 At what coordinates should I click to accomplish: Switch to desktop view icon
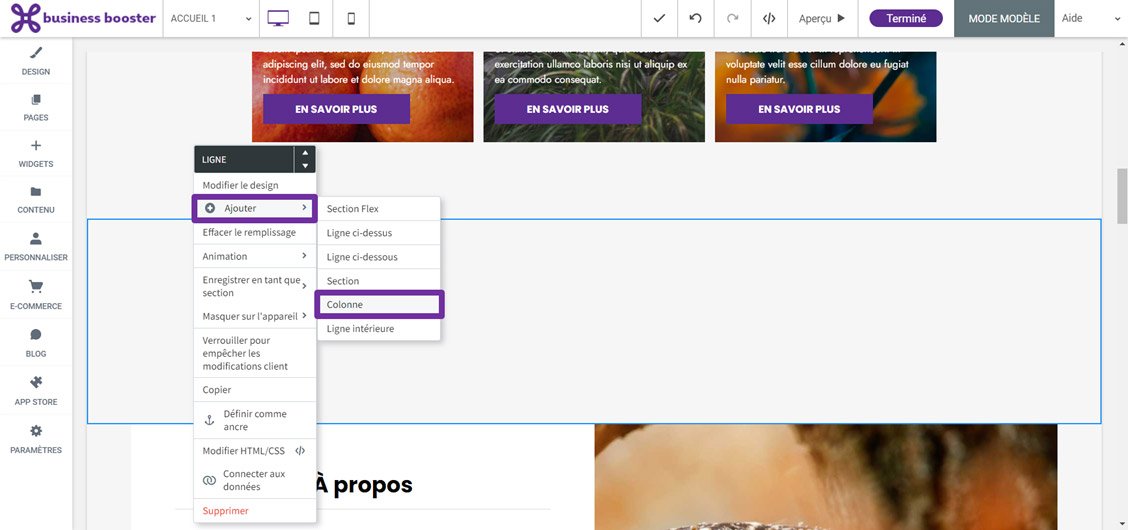pyautogui.click(x=278, y=18)
